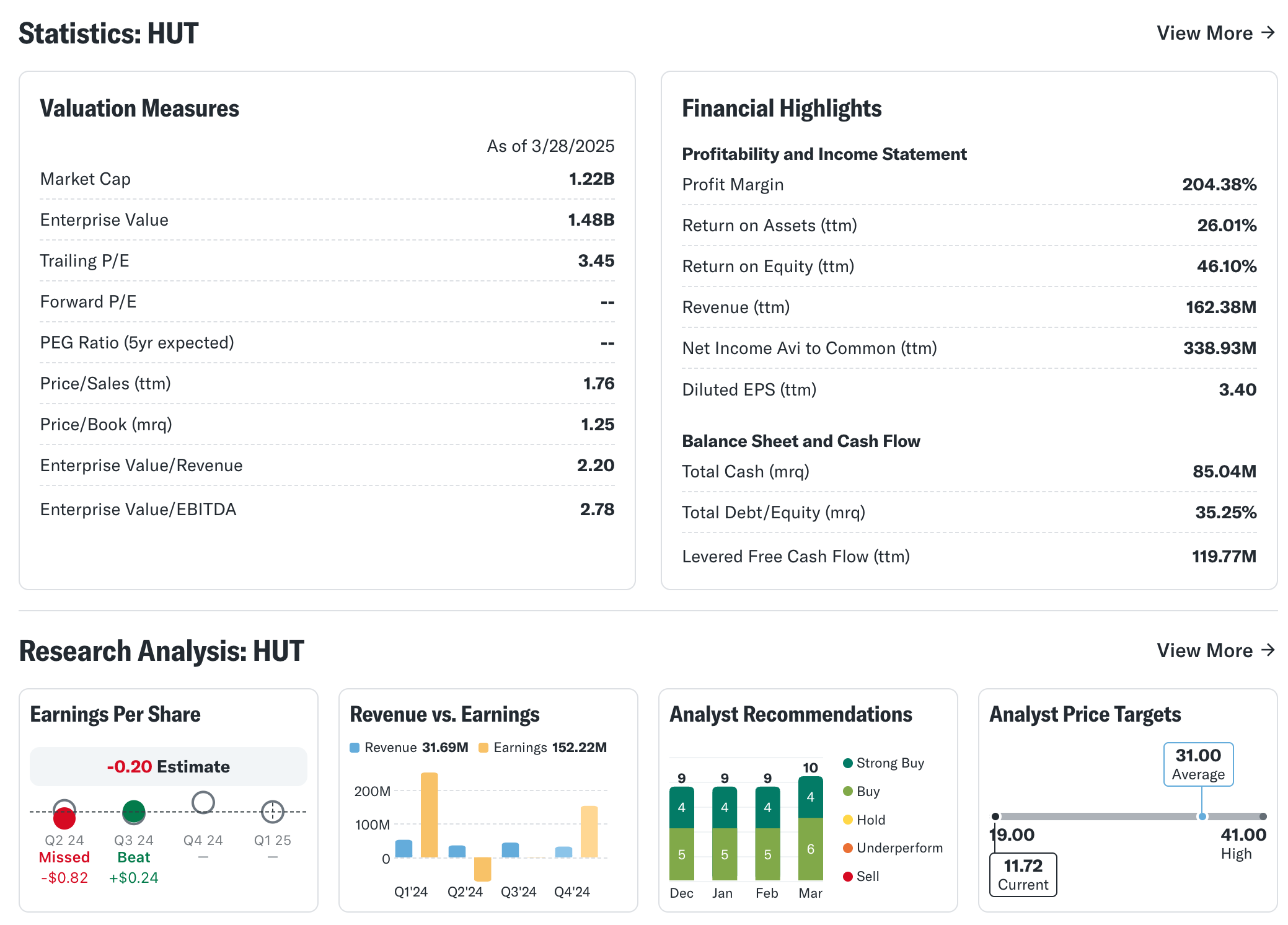Select the Q1 25 crosshair earnings circle
This screenshot has width=1288, height=925.
[x=273, y=812]
